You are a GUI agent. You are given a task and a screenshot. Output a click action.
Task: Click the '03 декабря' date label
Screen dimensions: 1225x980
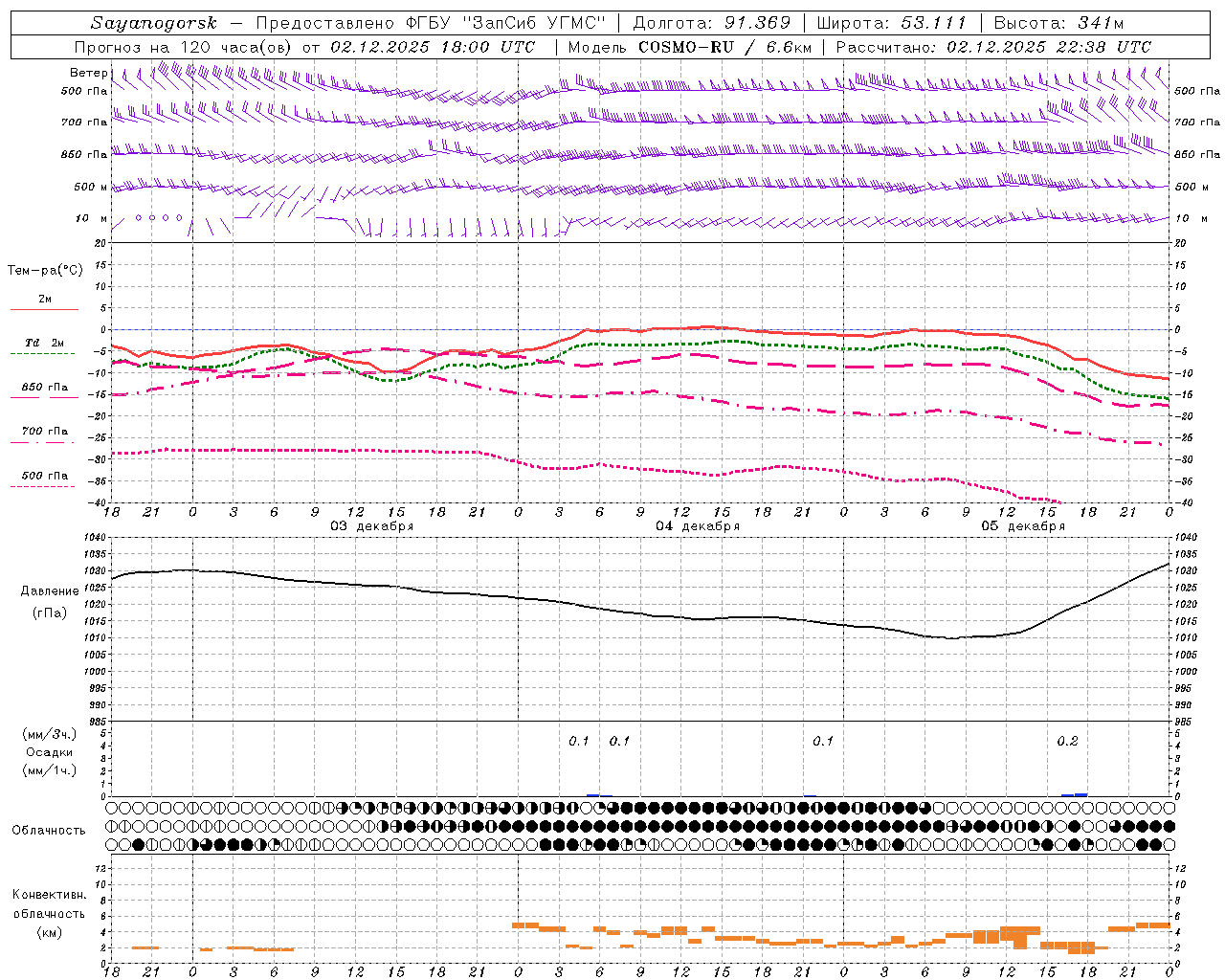[x=371, y=526]
